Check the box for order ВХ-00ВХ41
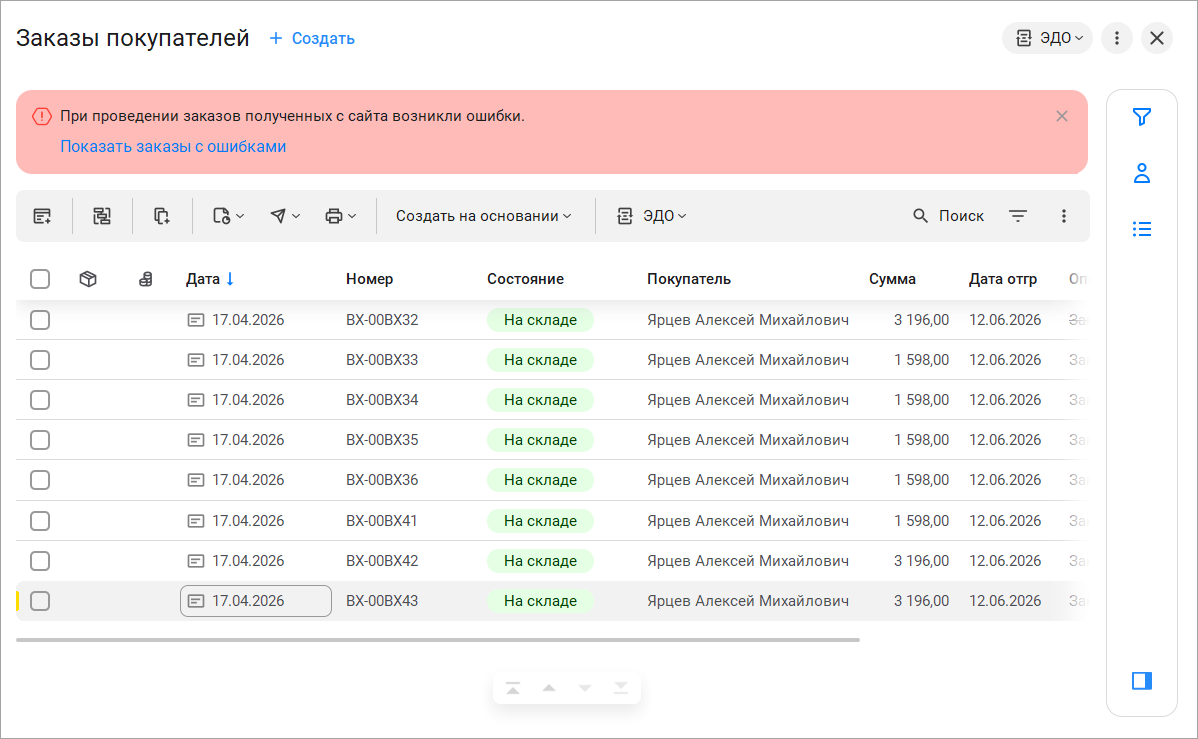This screenshot has height=739, width=1198. tap(40, 521)
